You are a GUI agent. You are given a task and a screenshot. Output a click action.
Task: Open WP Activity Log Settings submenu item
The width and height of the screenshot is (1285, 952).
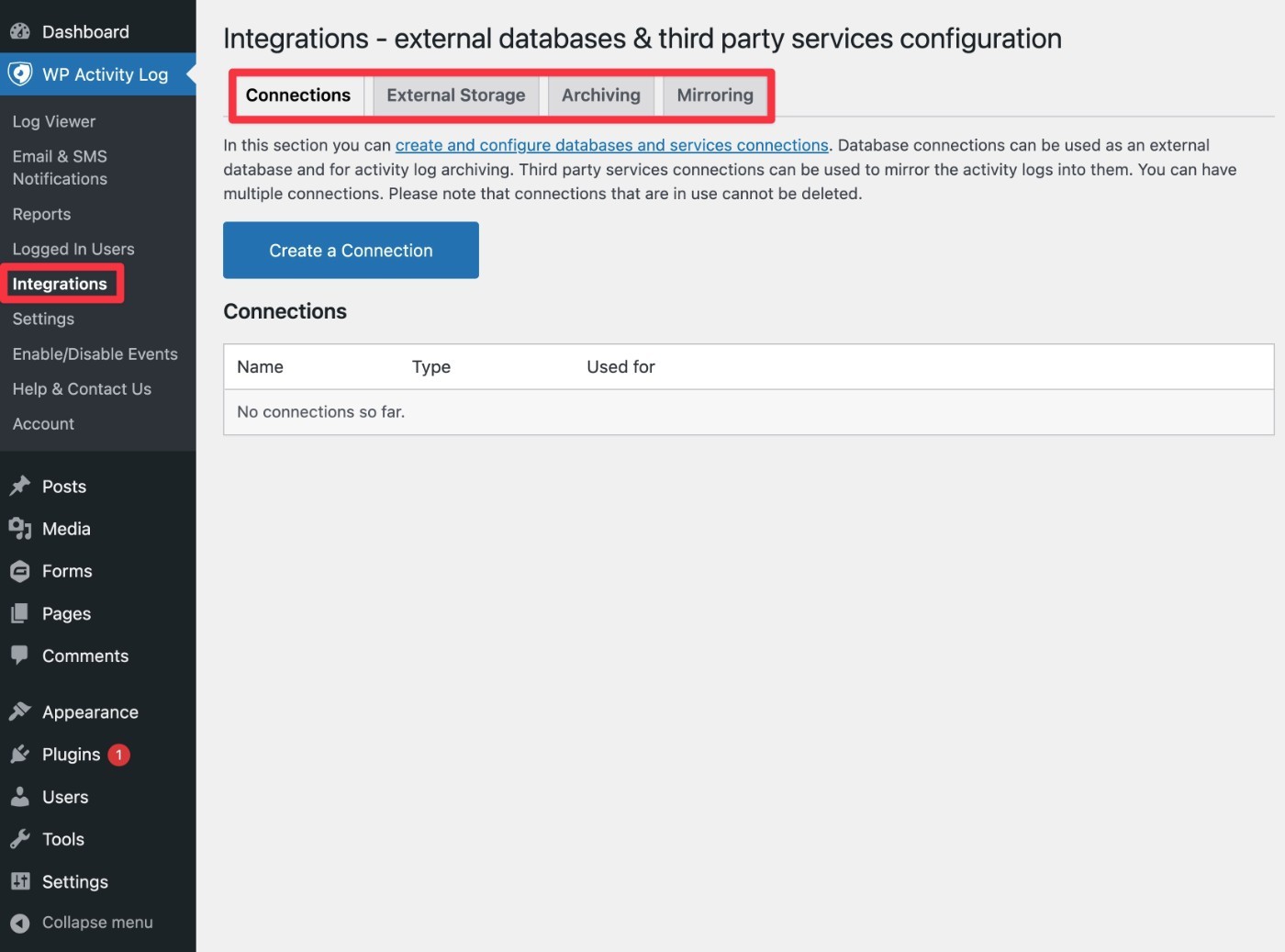click(x=43, y=319)
